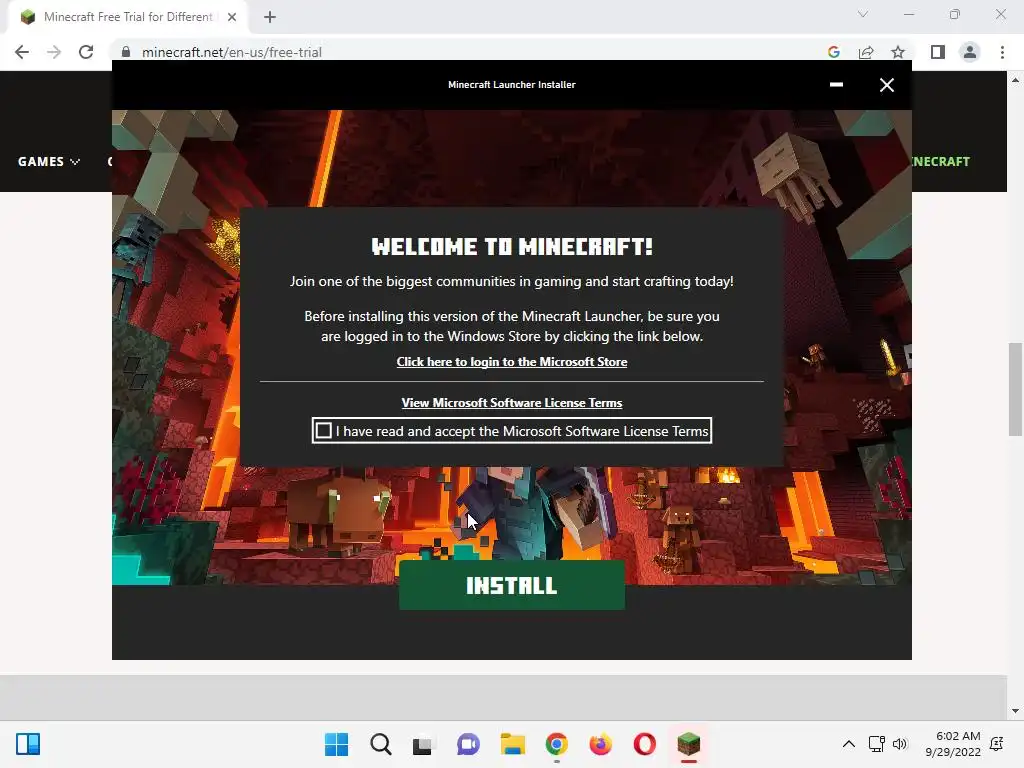This screenshot has width=1024, height=768.
Task: Open the Windows Start menu
Action: [336, 744]
